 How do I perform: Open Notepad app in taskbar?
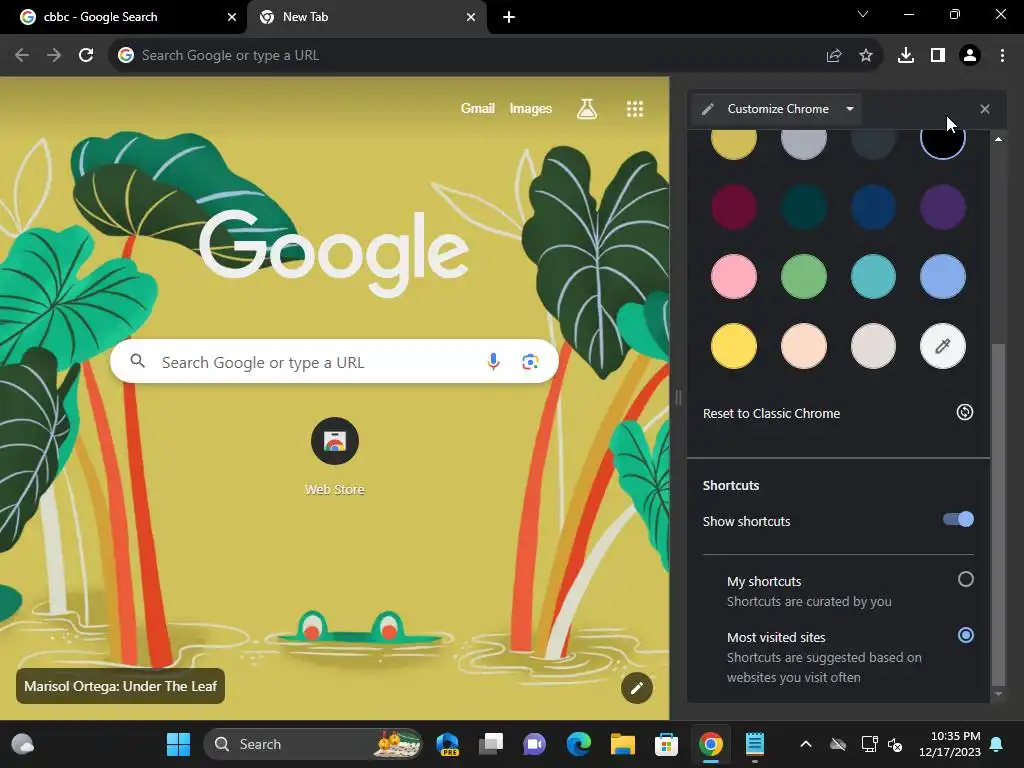(754, 744)
